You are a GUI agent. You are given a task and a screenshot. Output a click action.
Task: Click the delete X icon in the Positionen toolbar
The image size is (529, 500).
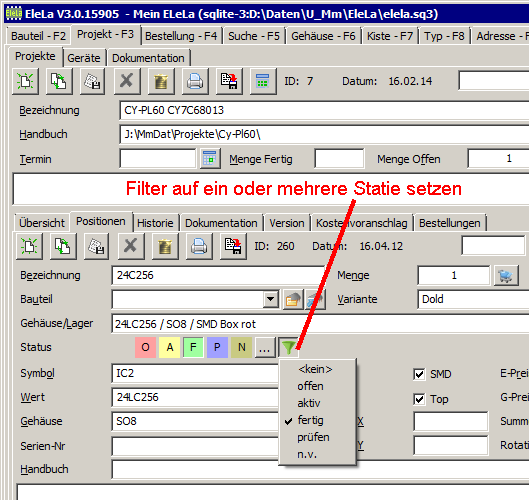[x=131, y=246]
